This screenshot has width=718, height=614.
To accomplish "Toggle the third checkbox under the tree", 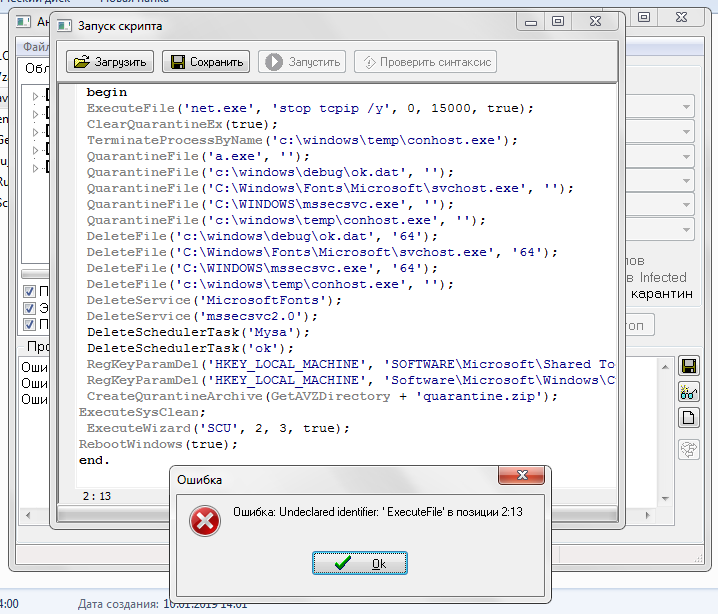I will [30, 324].
